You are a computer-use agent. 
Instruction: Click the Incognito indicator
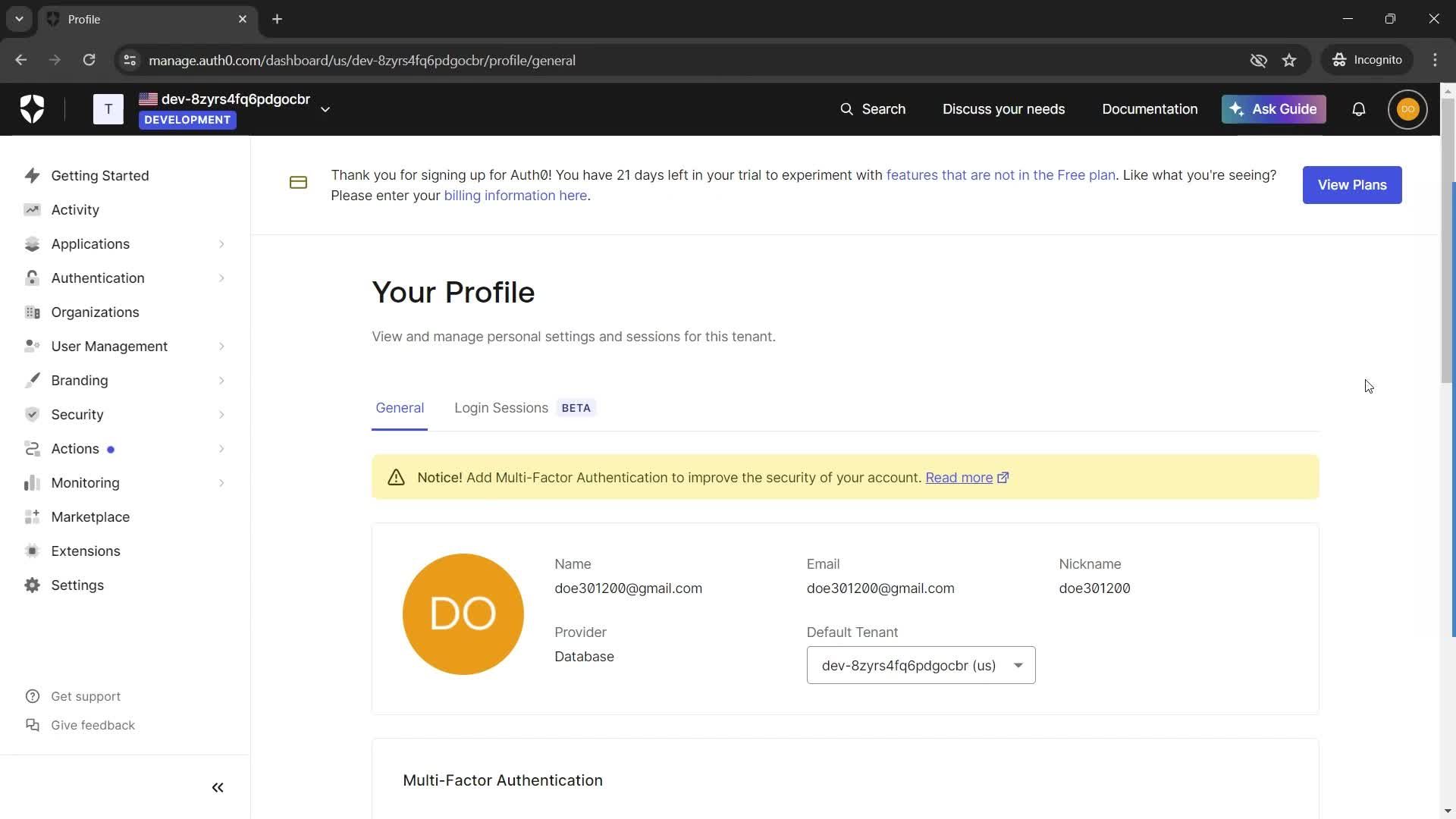point(1367,61)
